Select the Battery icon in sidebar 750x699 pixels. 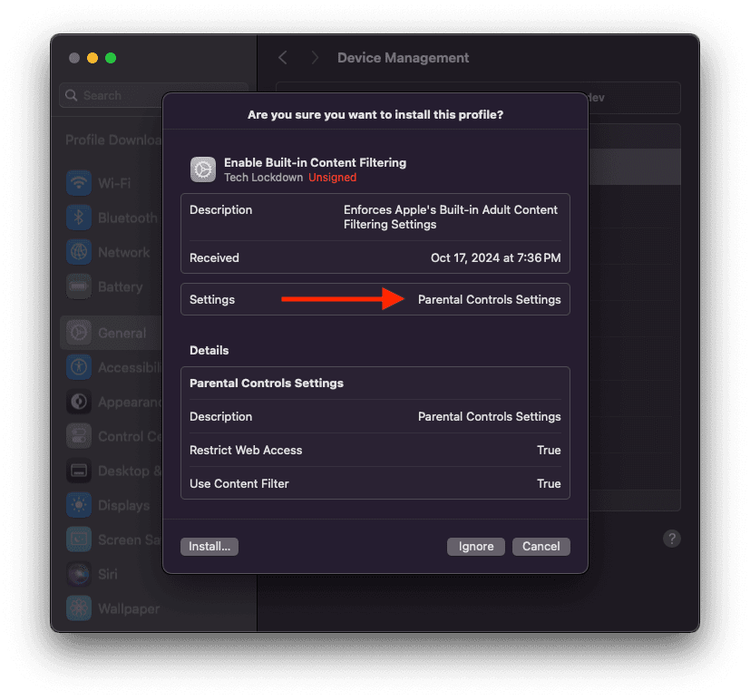(x=79, y=287)
